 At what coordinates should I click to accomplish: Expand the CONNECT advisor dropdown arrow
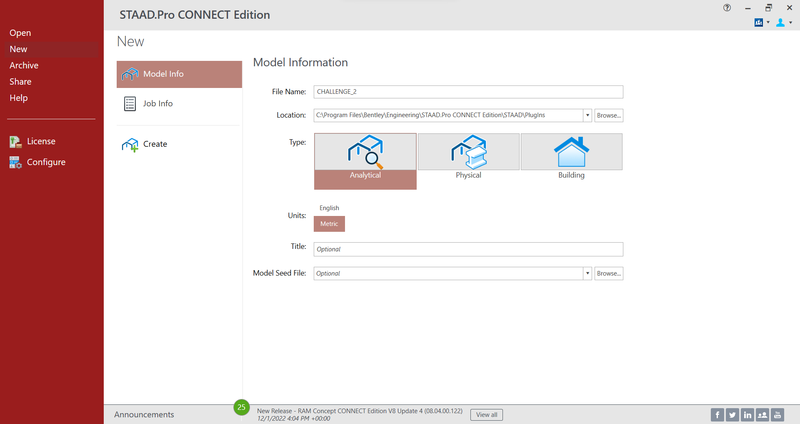[x=768, y=22]
